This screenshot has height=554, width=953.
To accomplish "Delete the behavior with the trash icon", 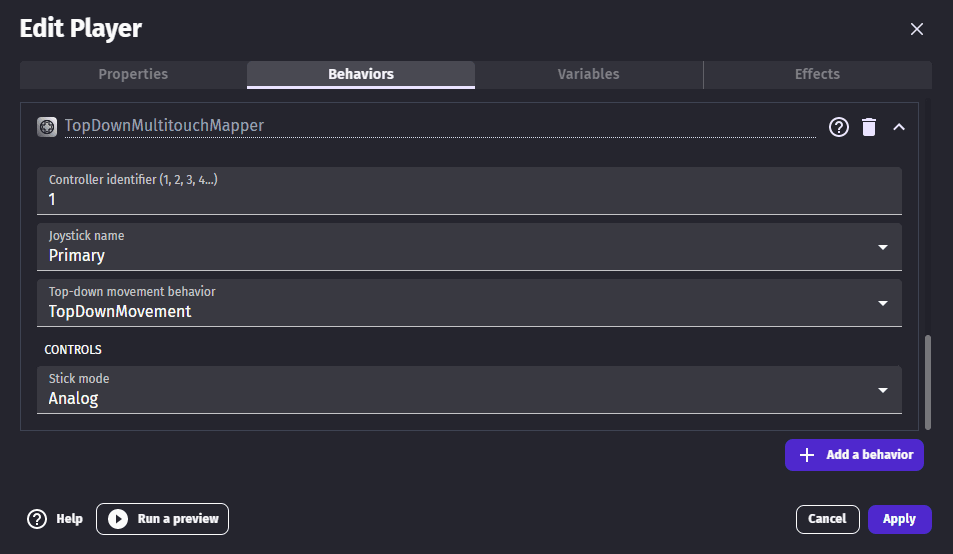I will click(x=869, y=127).
